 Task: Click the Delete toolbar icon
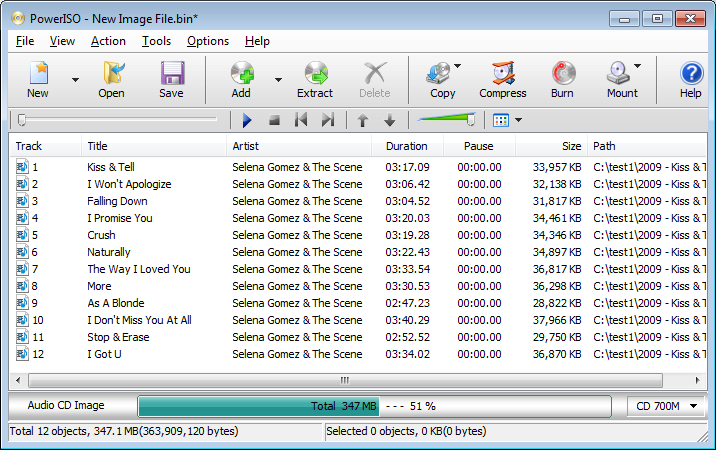375,73
